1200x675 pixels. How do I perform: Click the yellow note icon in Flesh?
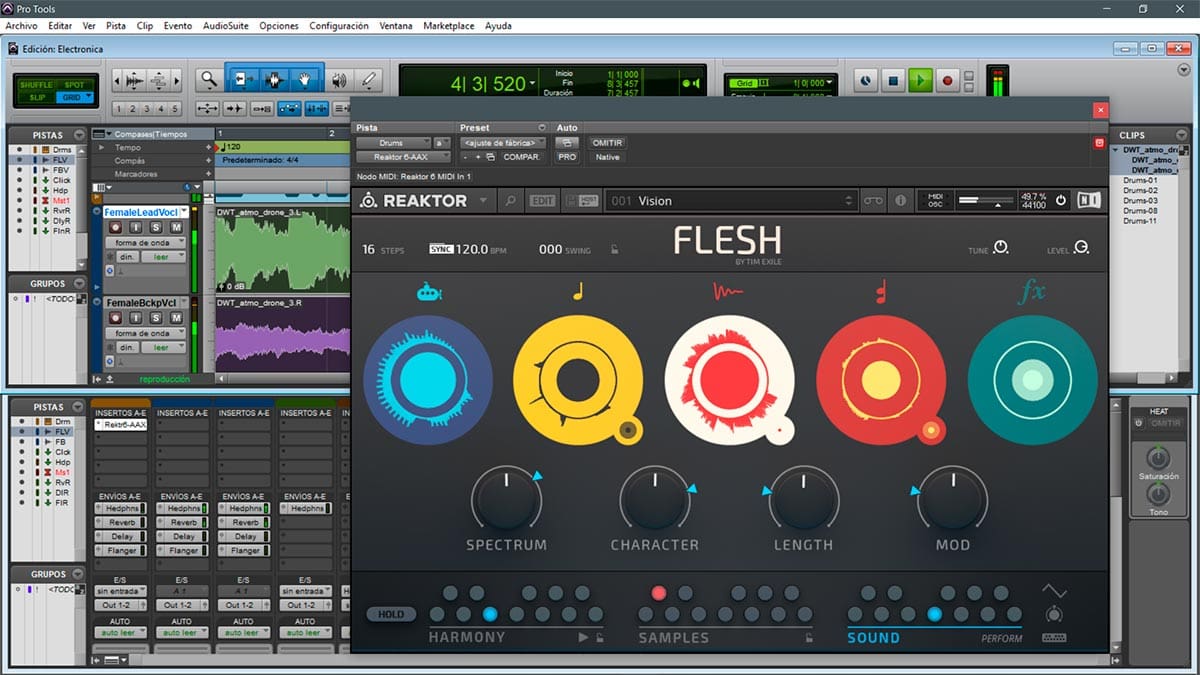(577, 292)
